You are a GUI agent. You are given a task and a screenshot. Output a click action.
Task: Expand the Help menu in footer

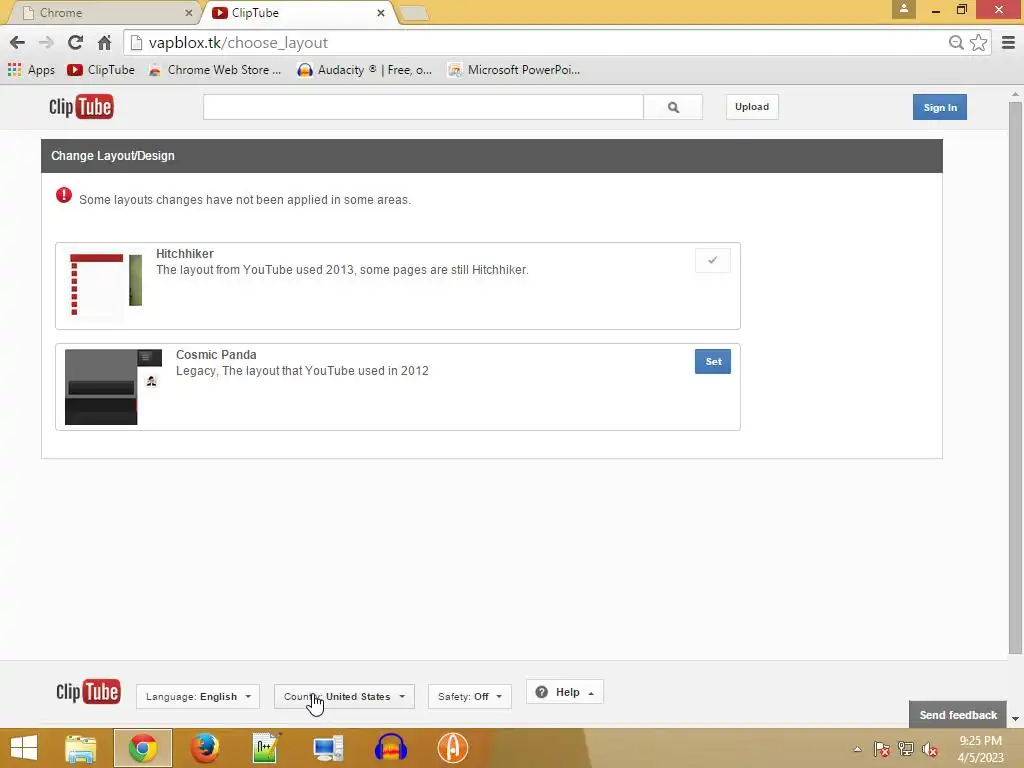tap(565, 692)
